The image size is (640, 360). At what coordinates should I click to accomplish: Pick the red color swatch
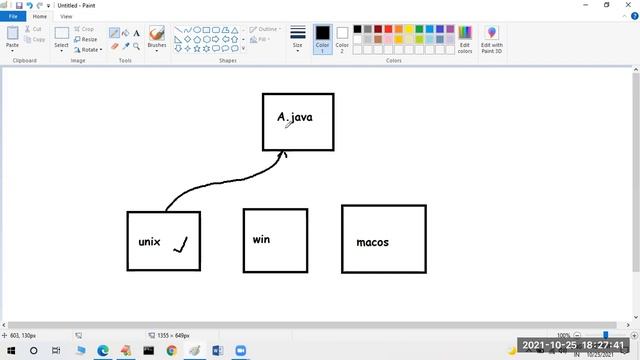click(x=388, y=29)
